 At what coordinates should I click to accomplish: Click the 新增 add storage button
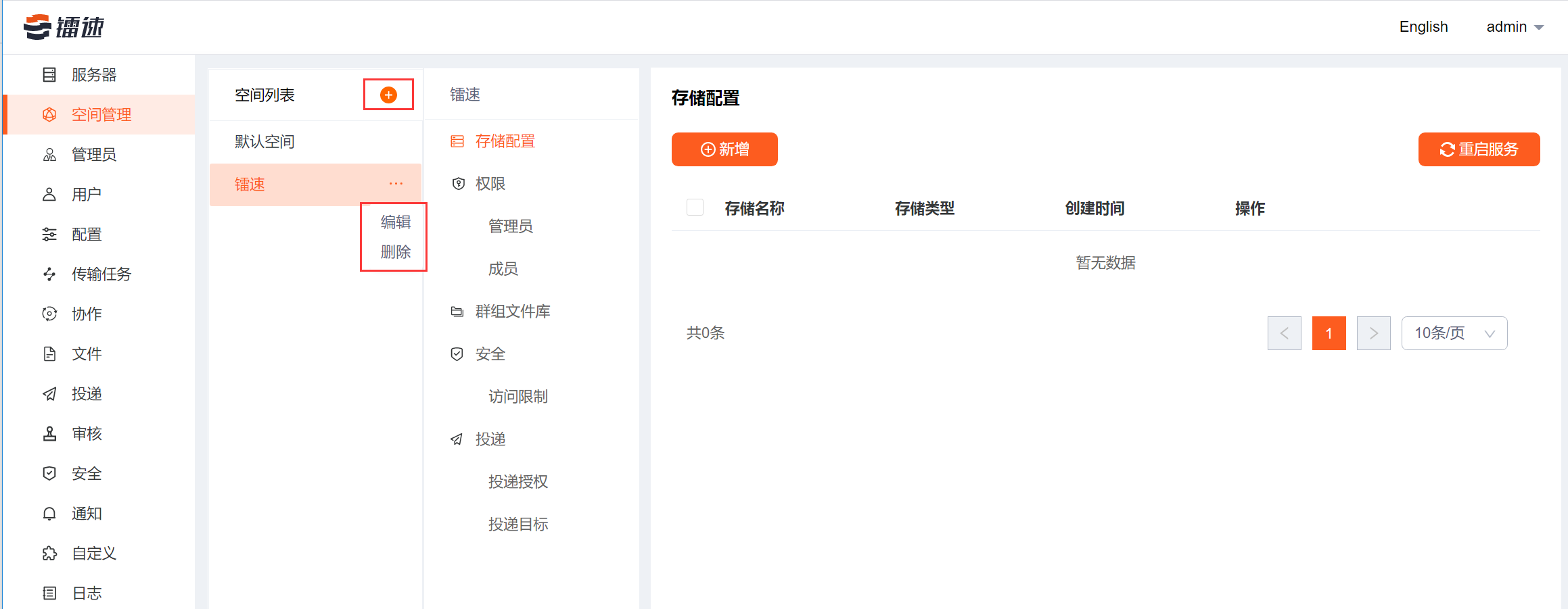click(724, 149)
